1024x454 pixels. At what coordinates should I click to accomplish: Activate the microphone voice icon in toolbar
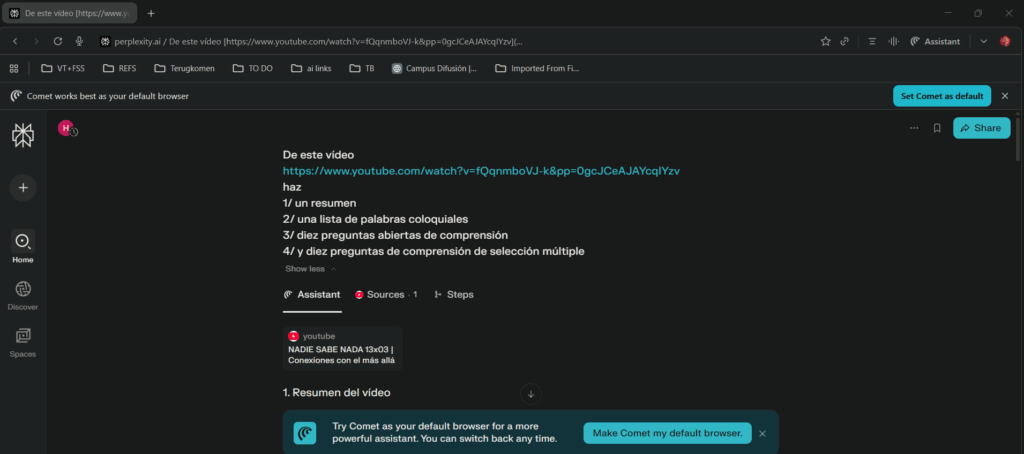79,41
